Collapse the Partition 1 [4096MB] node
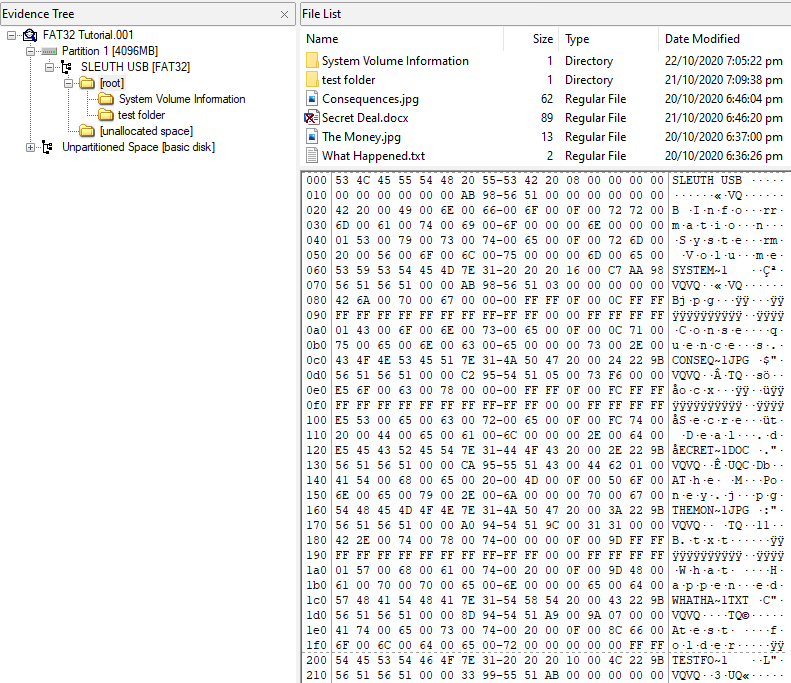Screen dimensions: 791x683 coord(30,51)
